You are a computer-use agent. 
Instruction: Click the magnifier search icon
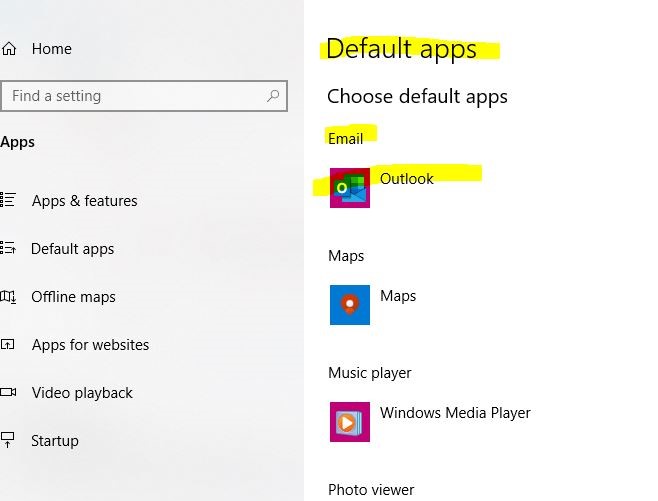pos(273,96)
